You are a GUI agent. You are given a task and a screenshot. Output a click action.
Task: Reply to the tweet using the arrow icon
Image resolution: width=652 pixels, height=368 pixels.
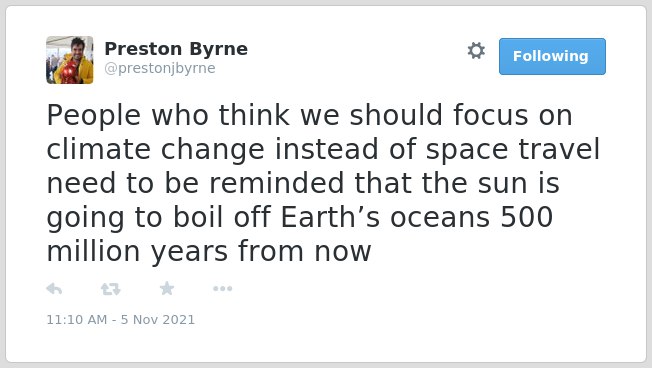point(54,289)
